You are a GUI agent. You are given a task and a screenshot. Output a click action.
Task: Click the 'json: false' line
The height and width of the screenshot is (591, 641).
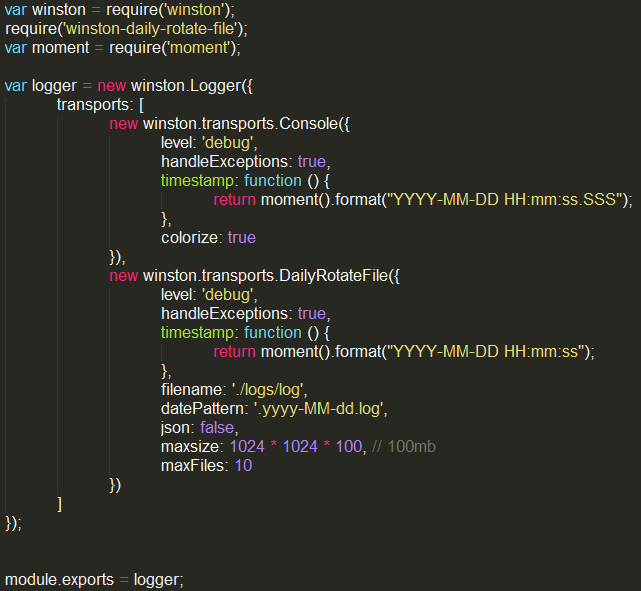coord(199,428)
